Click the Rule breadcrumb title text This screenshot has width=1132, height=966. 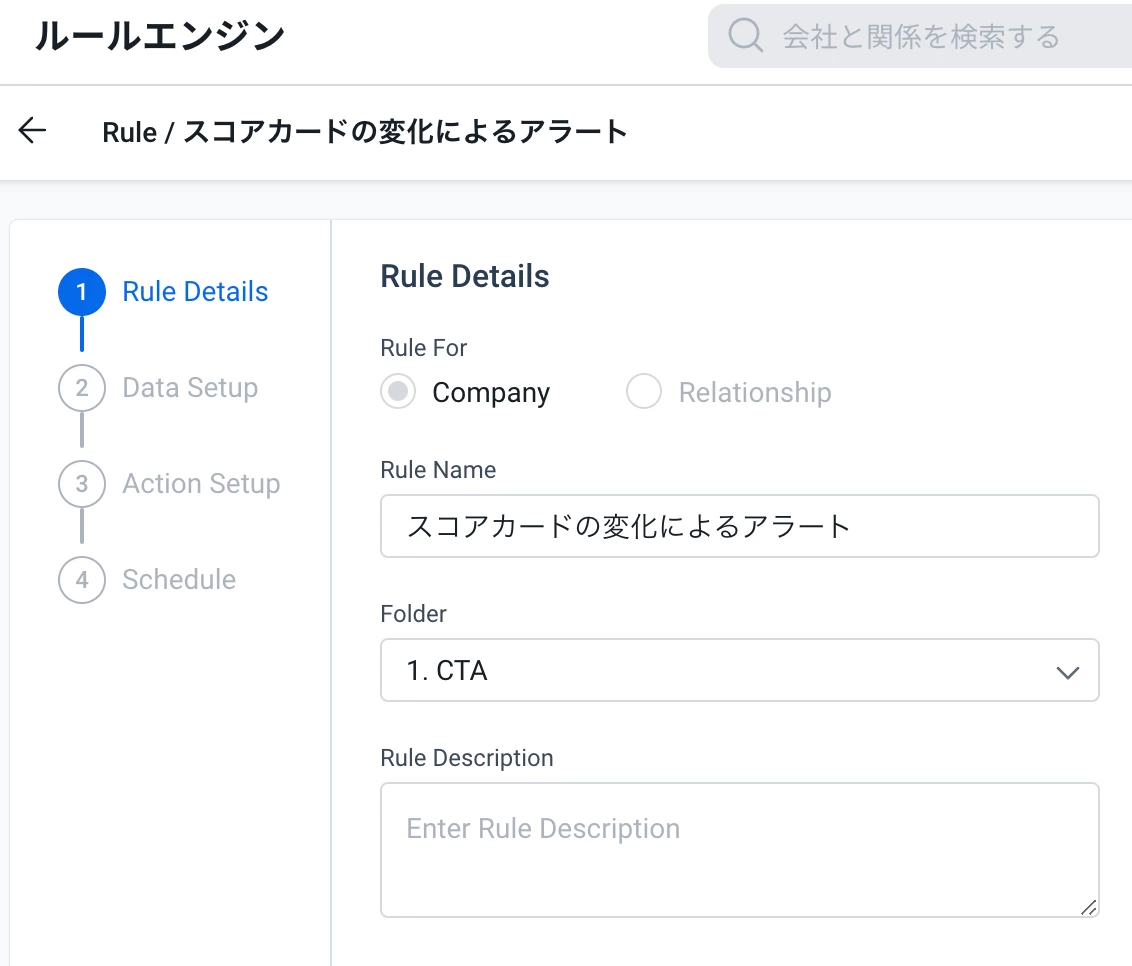[x=365, y=132]
